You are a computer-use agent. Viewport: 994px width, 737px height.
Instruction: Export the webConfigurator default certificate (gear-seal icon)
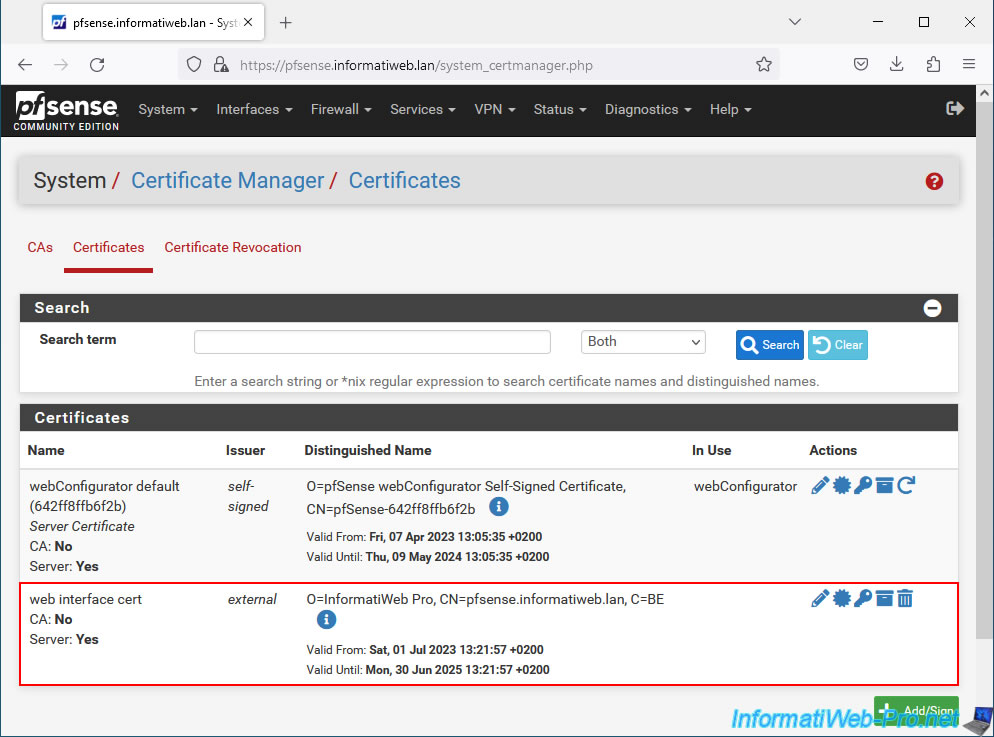click(841, 485)
